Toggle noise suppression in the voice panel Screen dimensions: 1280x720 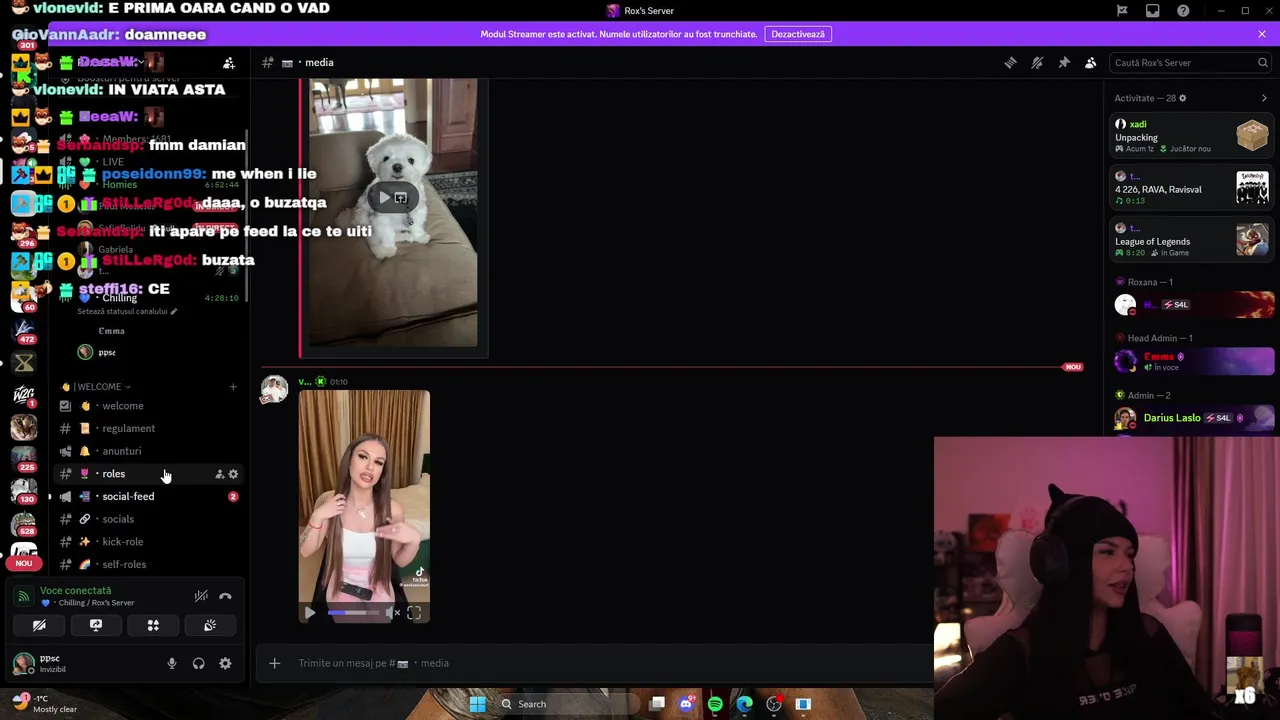click(201, 596)
